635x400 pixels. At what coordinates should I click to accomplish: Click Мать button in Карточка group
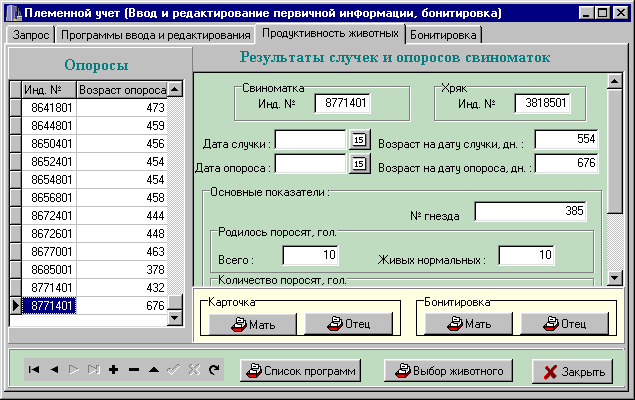[253, 324]
